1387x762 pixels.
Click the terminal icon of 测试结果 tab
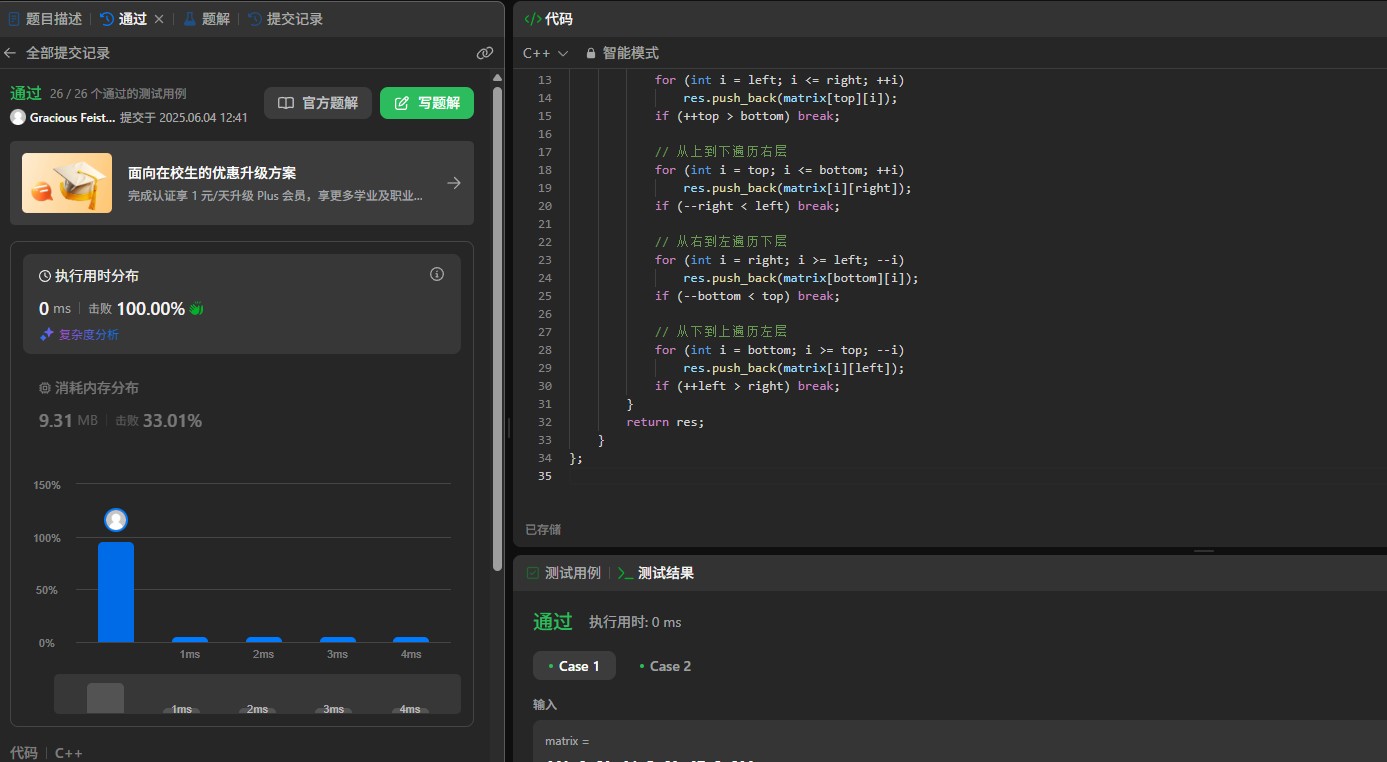[x=626, y=573]
